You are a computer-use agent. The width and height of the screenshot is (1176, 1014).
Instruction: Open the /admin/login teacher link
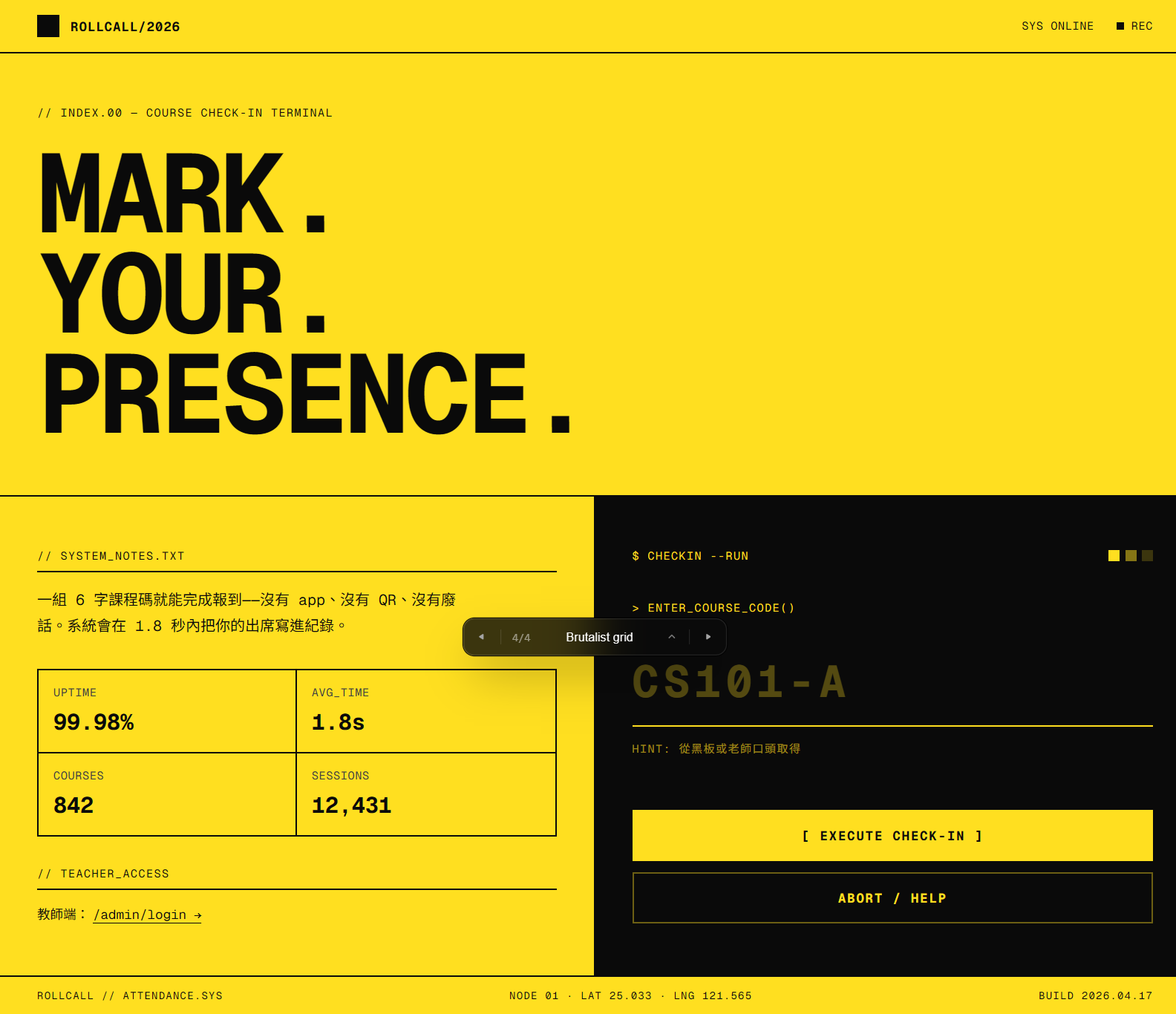(147, 915)
